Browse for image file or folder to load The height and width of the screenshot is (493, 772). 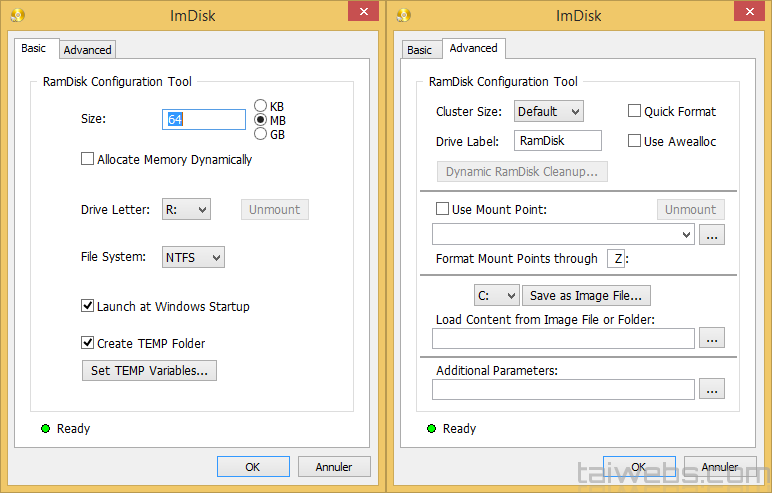[712, 338]
